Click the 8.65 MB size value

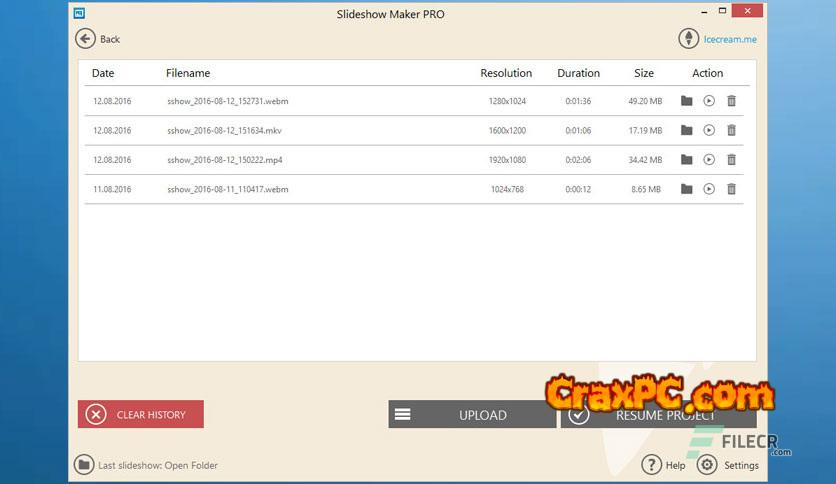[646, 189]
